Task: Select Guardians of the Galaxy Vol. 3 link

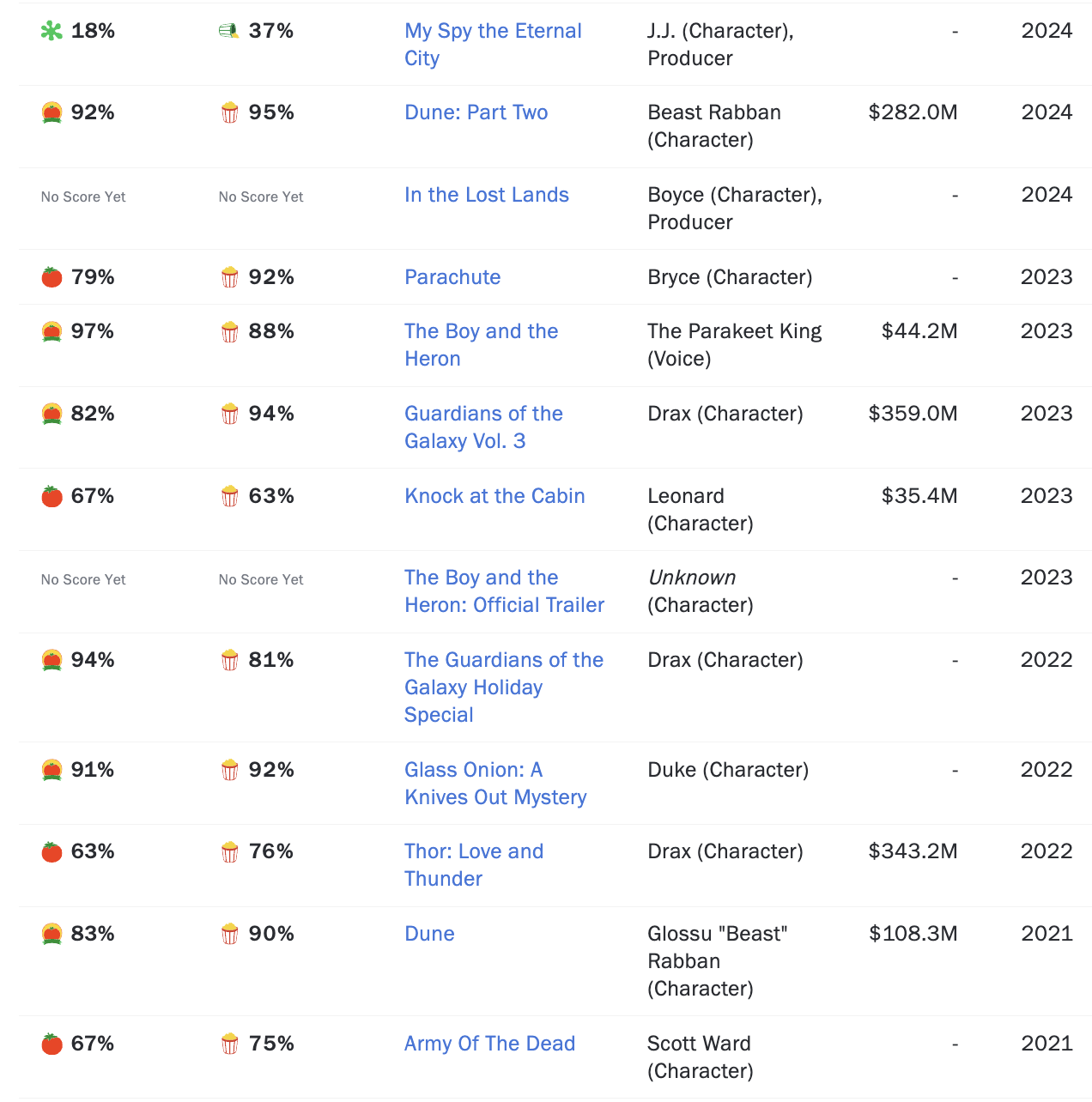Action: (483, 427)
